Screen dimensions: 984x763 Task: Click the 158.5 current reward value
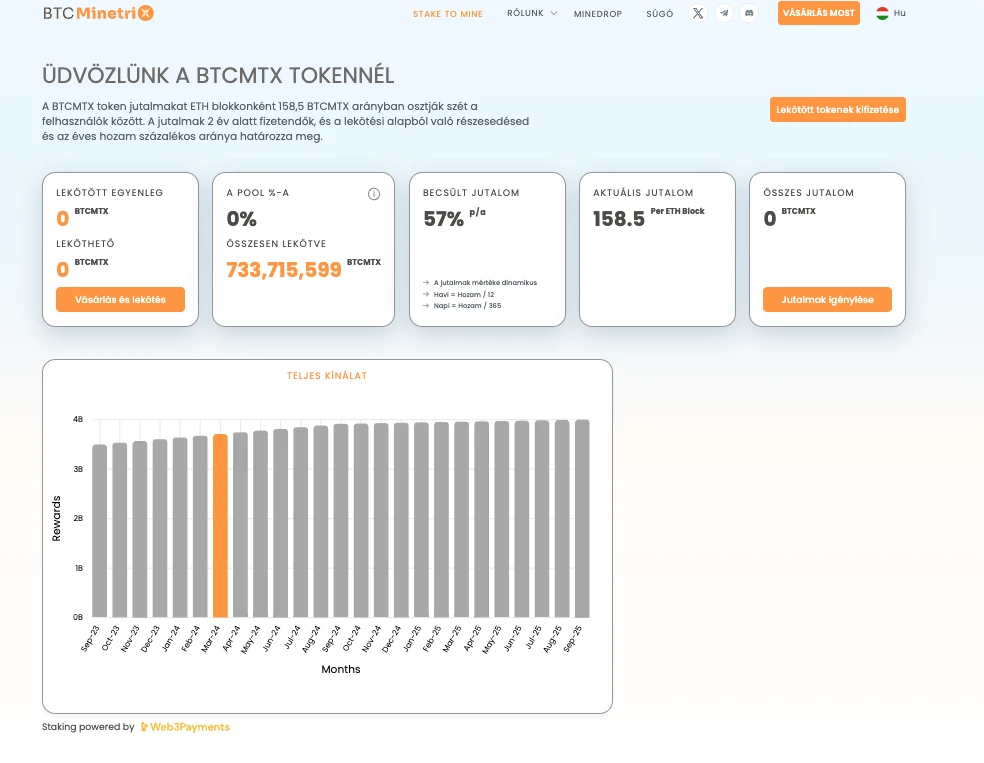(x=619, y=219)
